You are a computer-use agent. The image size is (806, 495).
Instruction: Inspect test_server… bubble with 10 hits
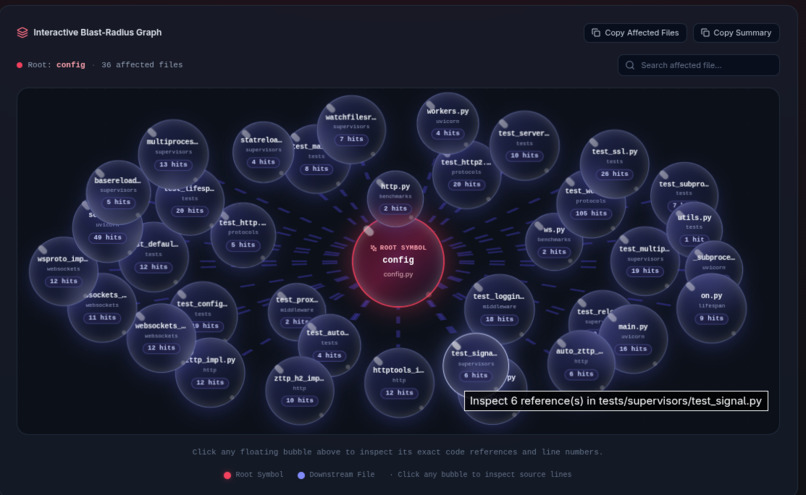point(524,145)
